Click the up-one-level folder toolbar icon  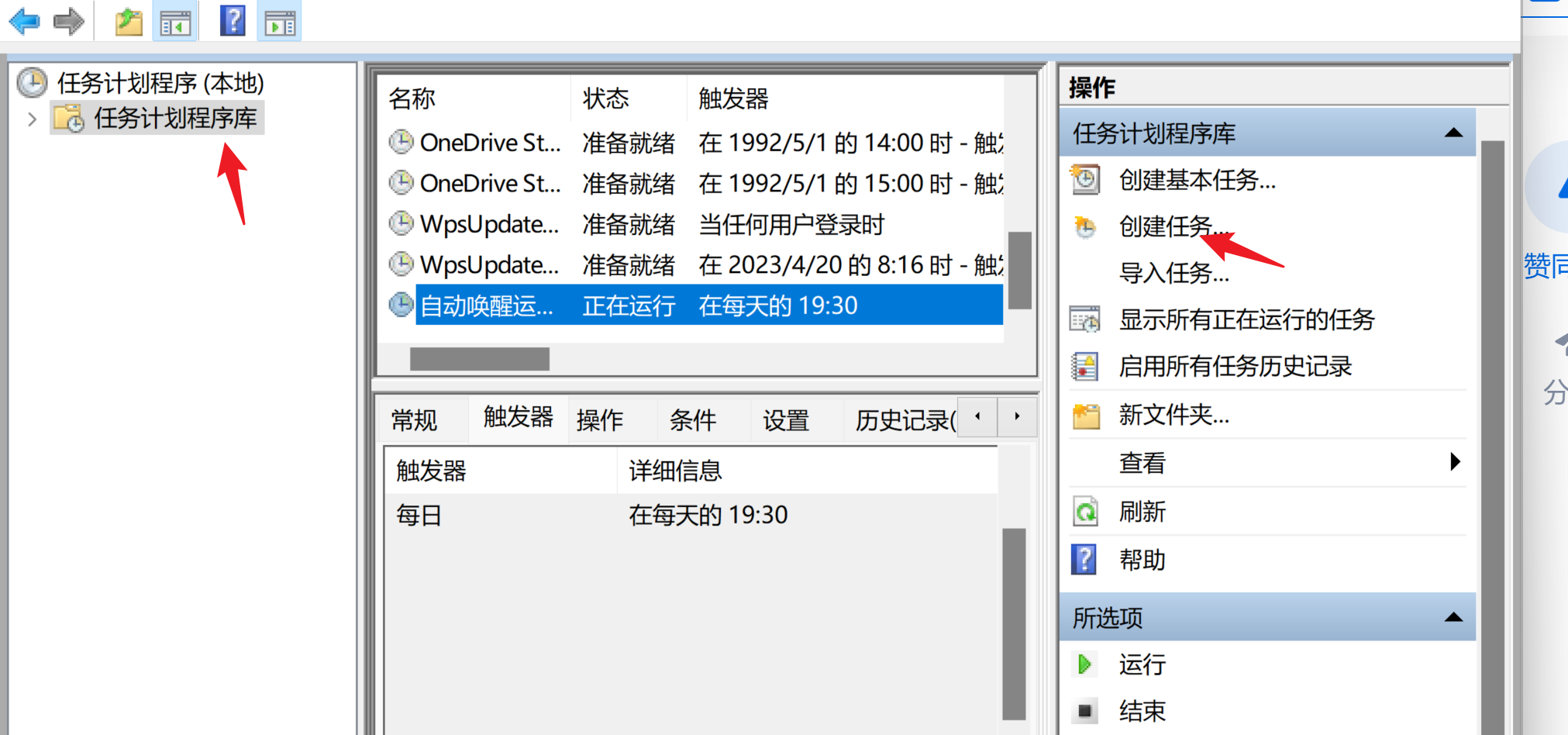pos(129,22)
